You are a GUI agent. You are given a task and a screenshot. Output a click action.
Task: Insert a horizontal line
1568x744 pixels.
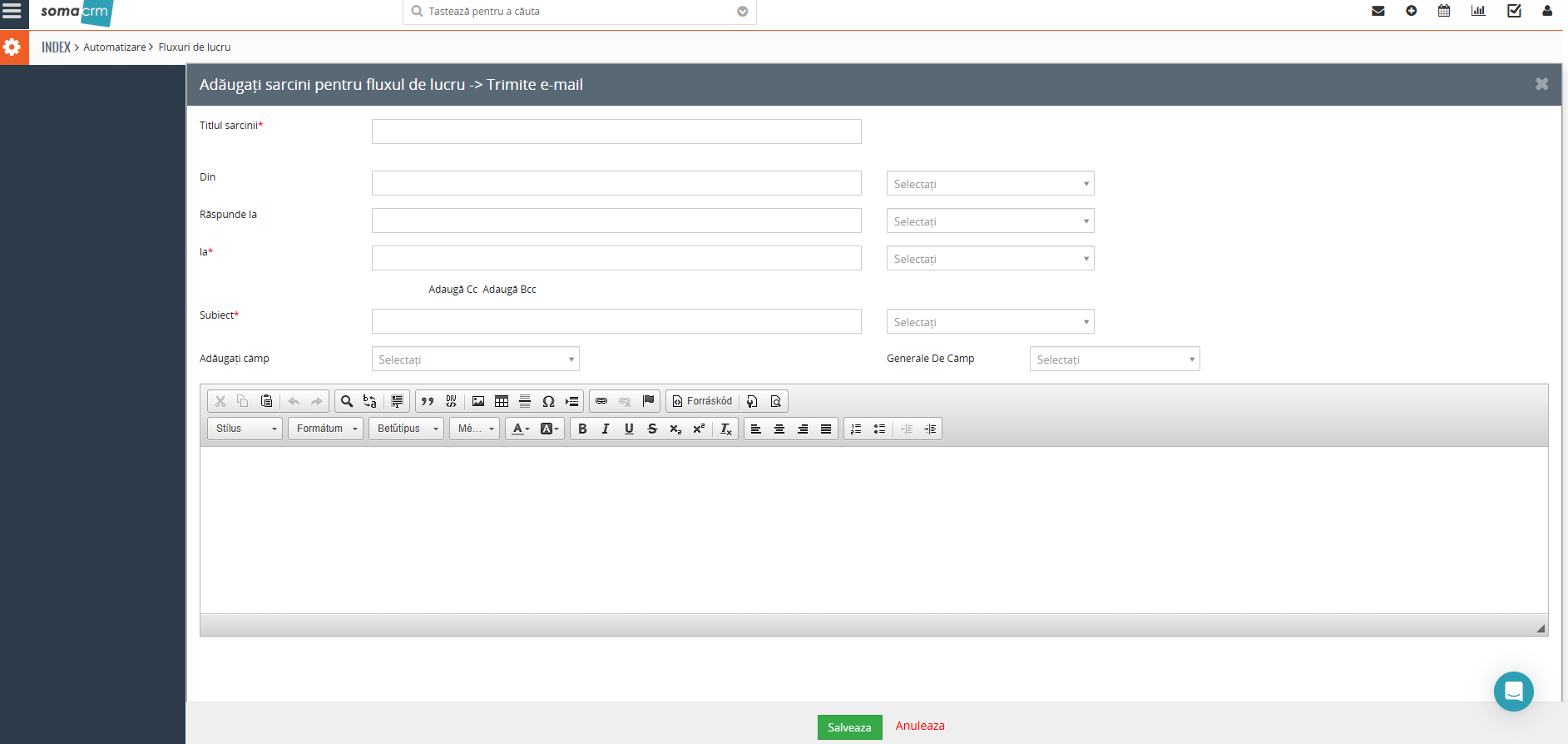525,401
